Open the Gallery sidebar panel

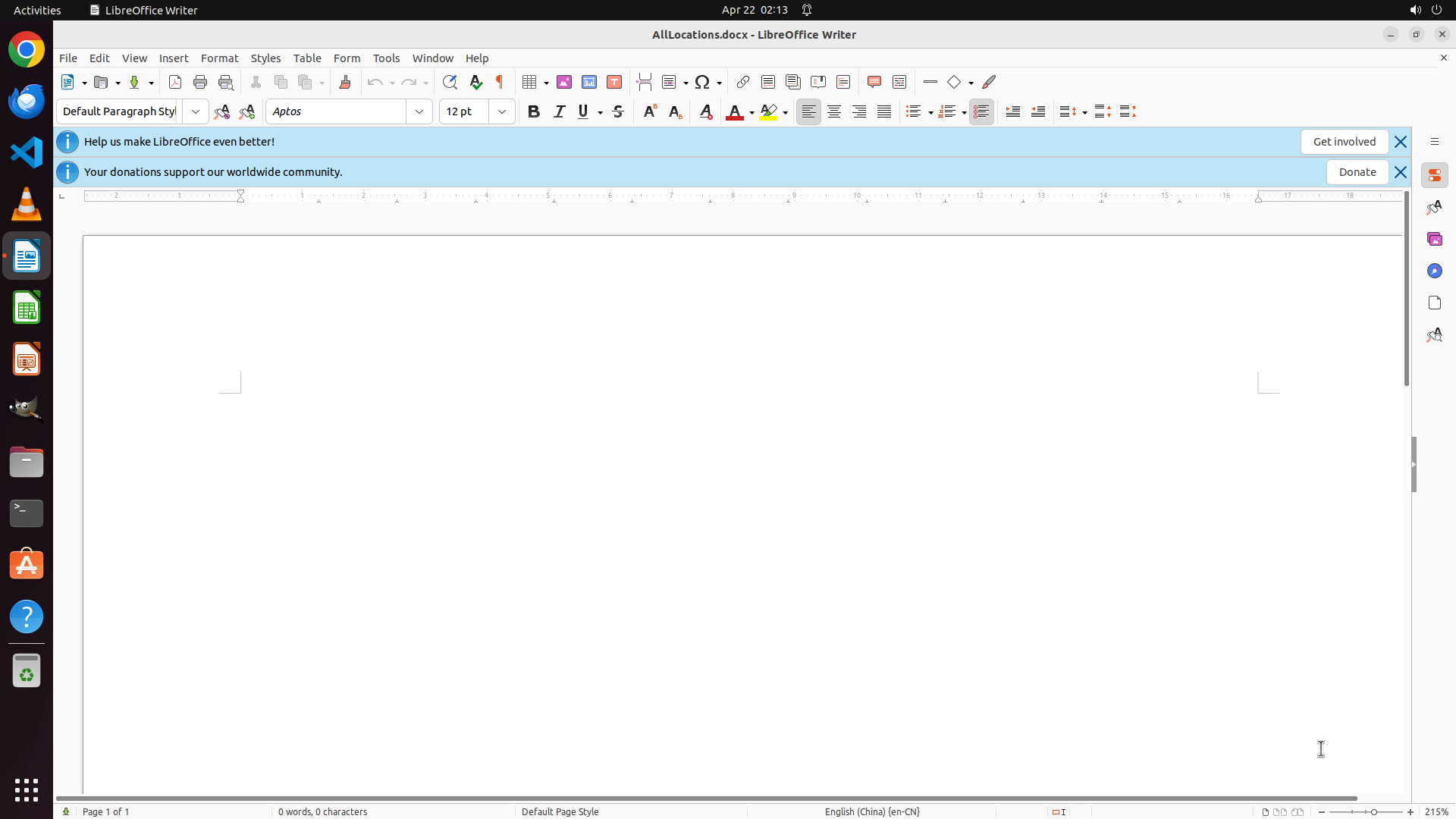(1434, 239)
